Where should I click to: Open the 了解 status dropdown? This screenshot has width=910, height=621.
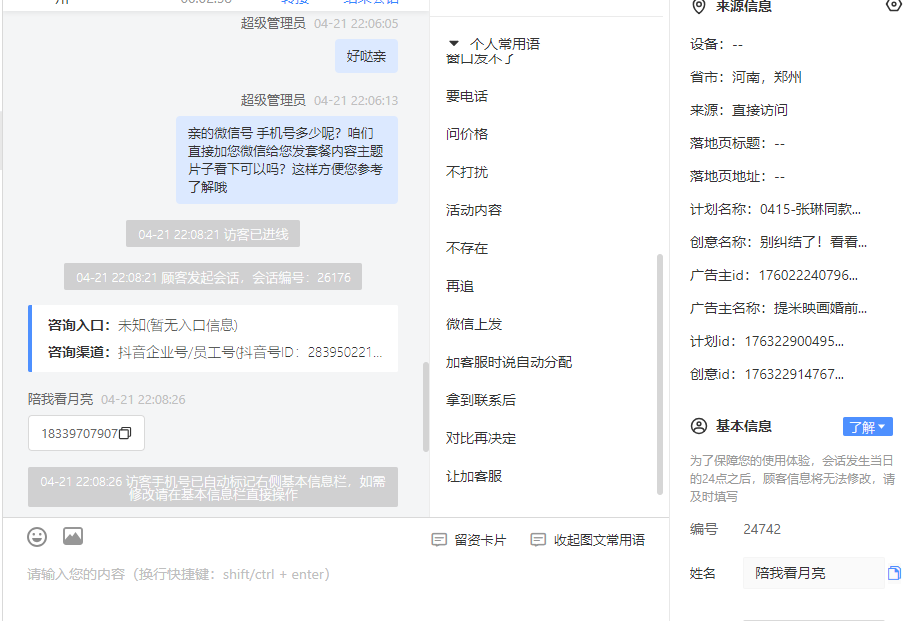click(868, 427)
